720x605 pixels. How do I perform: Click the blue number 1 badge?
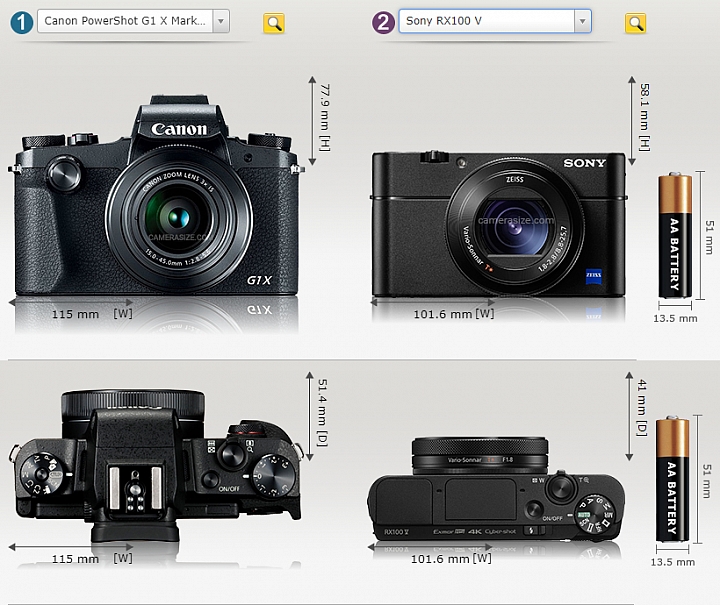point(21,22)
